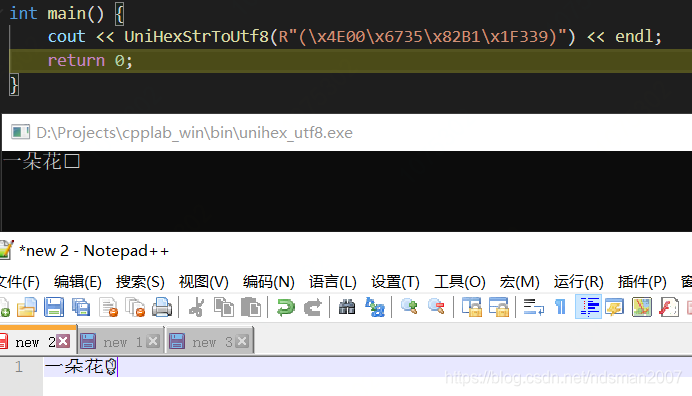Save the document with the Save icon

pyautogui.click(x=54, y=307)
